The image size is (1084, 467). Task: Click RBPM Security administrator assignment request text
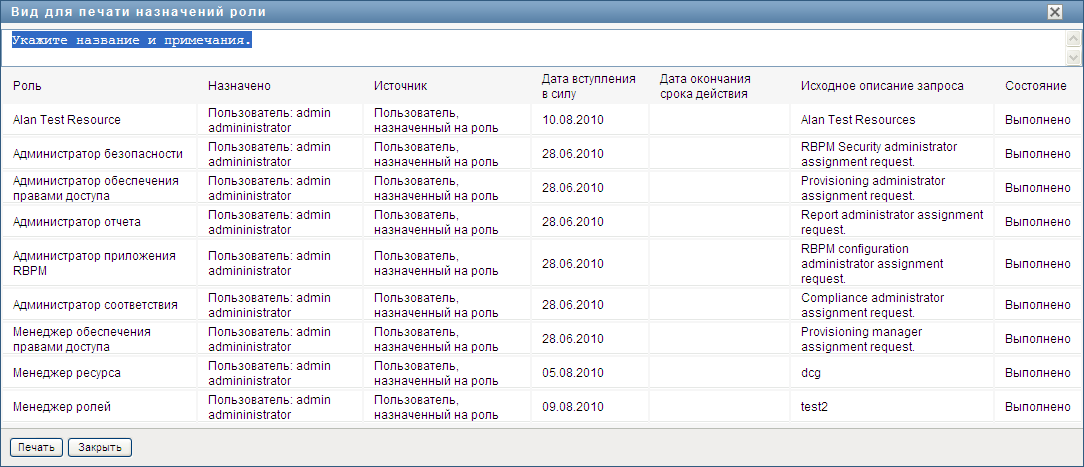(879, 153)
